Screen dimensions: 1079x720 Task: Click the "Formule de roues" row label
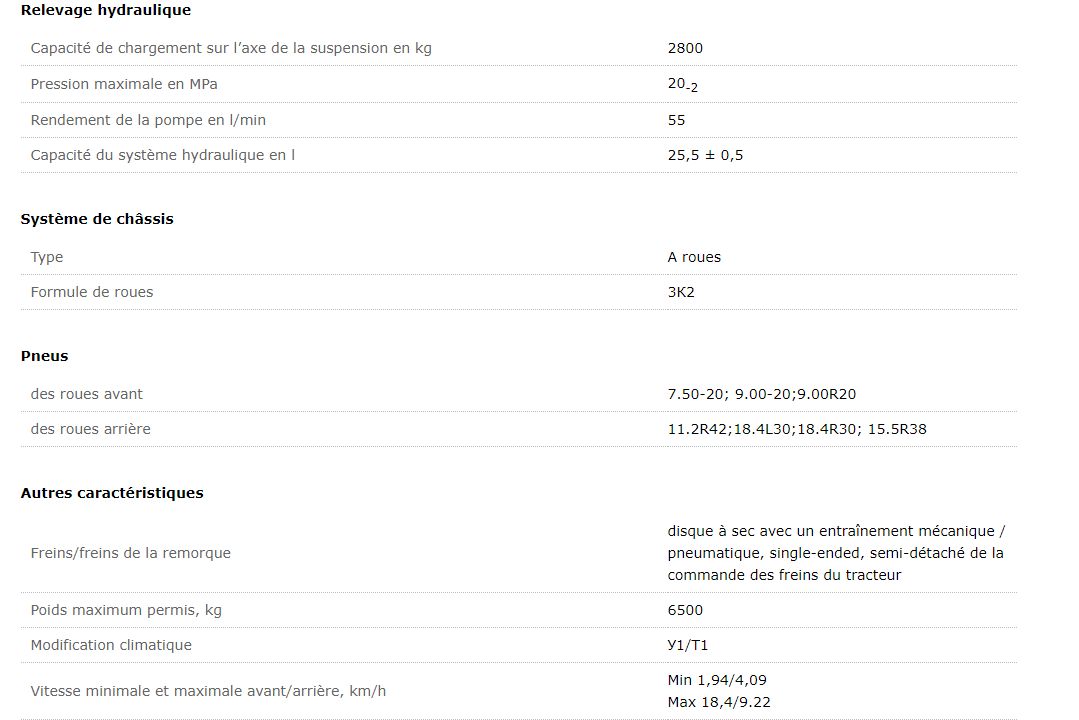pos(92,292)
